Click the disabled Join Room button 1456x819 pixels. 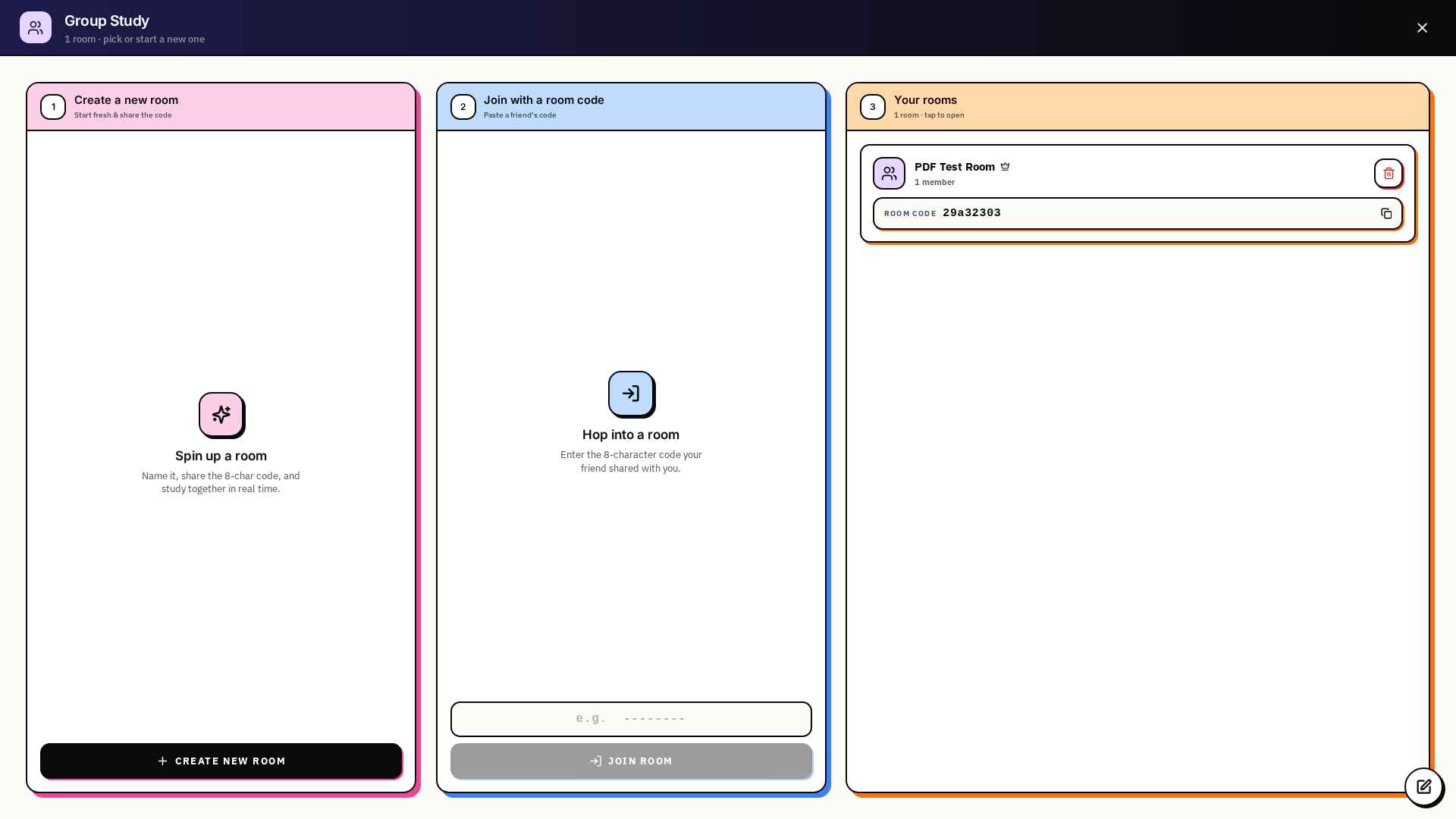coord(631,761)
